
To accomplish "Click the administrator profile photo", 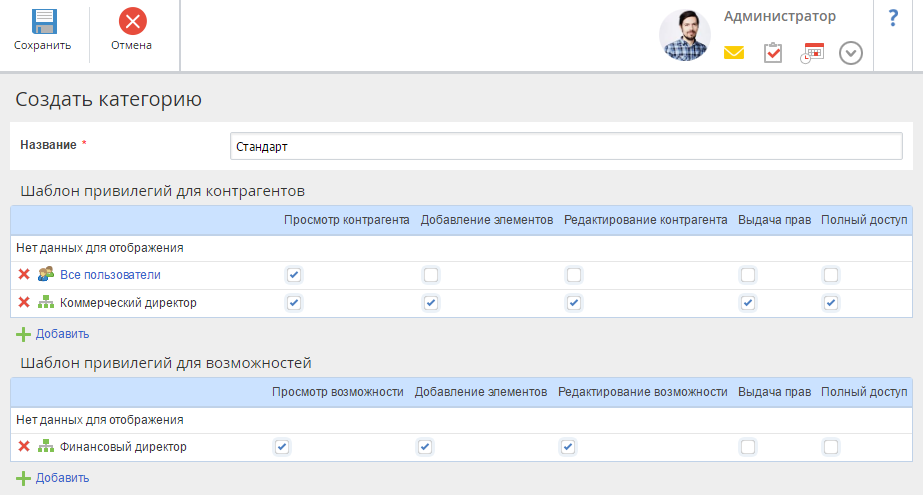I will click(685, 36).
